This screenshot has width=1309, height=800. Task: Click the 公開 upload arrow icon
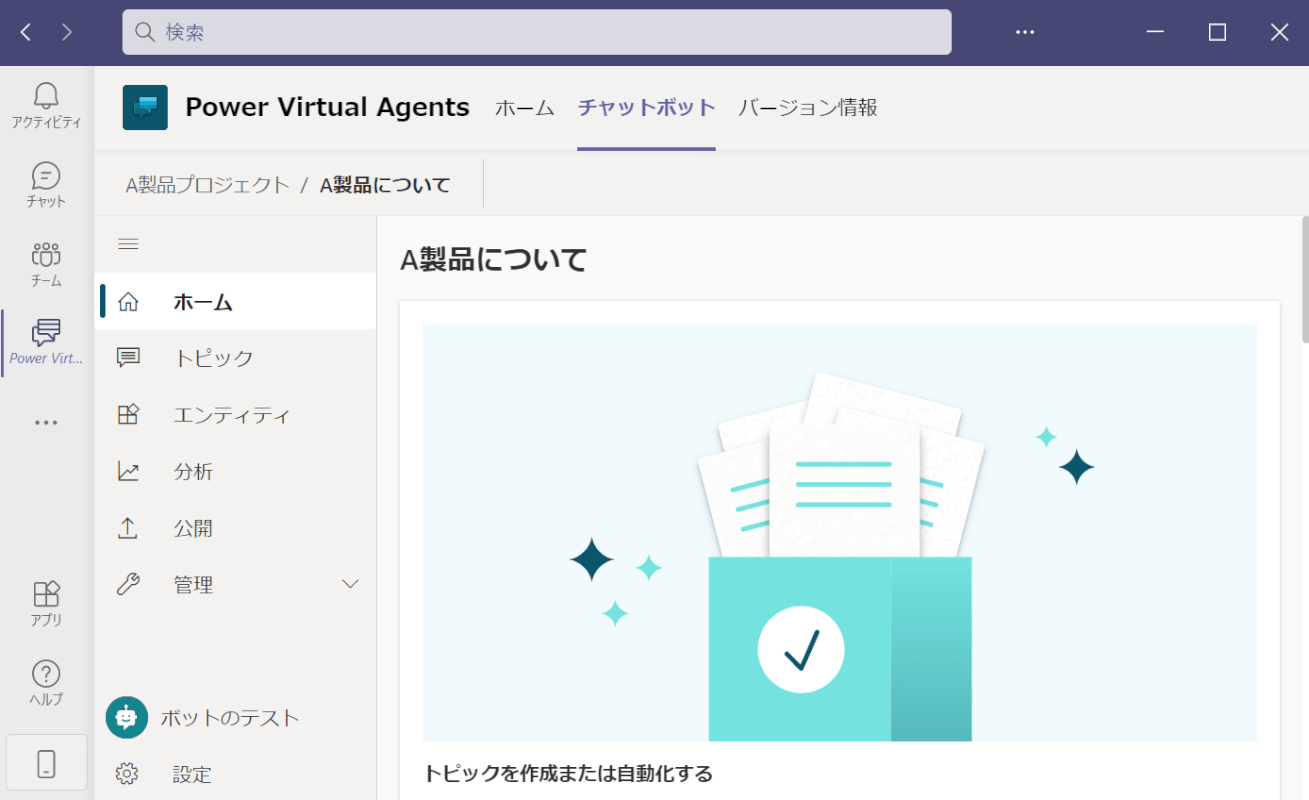pos(128,528)
